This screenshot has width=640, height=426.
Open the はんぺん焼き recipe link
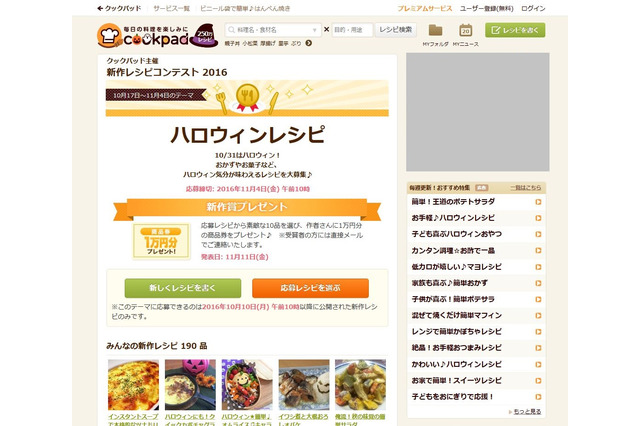point(245,8)
